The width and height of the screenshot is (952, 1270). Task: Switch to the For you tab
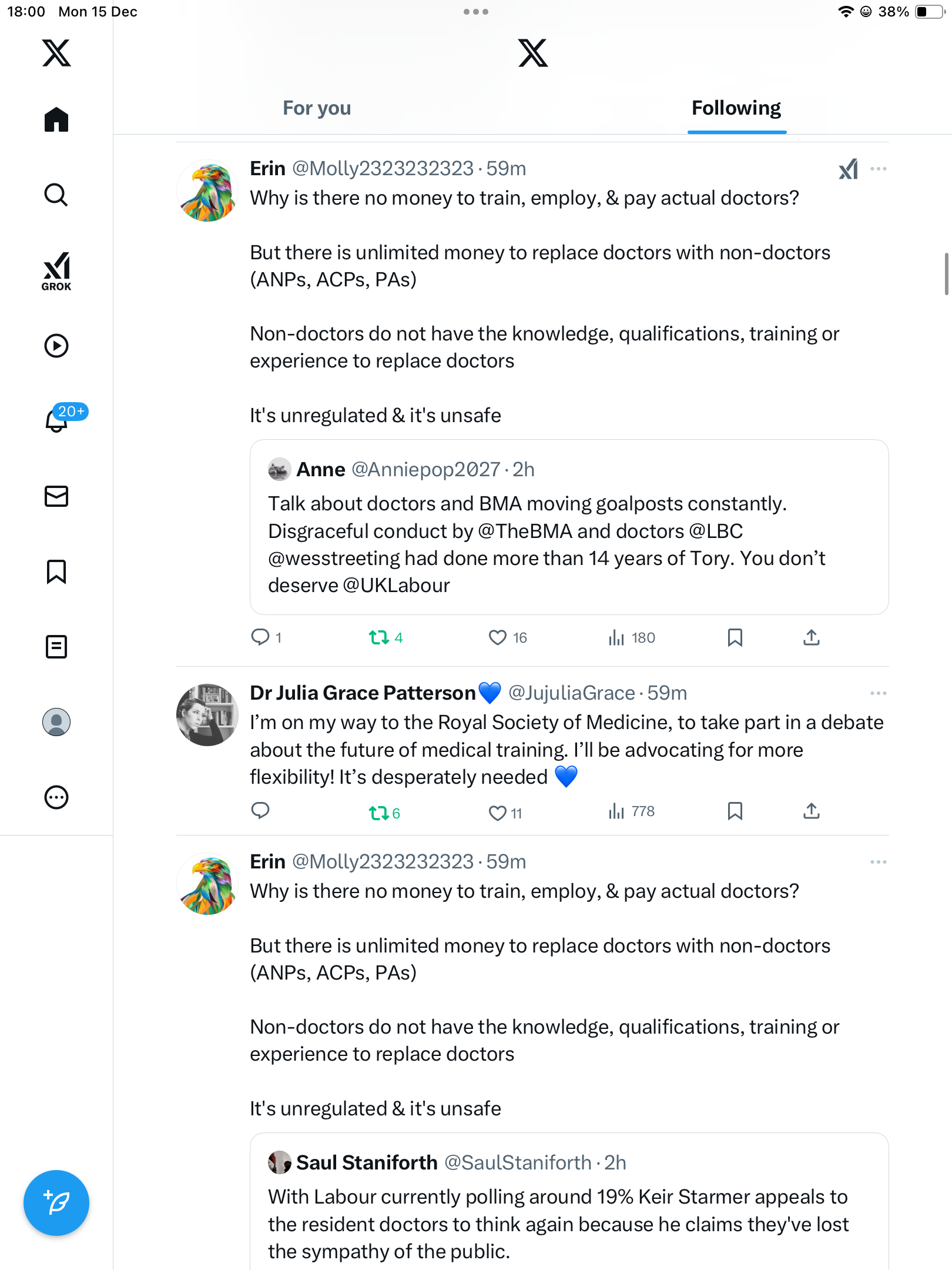pos(317,108)
